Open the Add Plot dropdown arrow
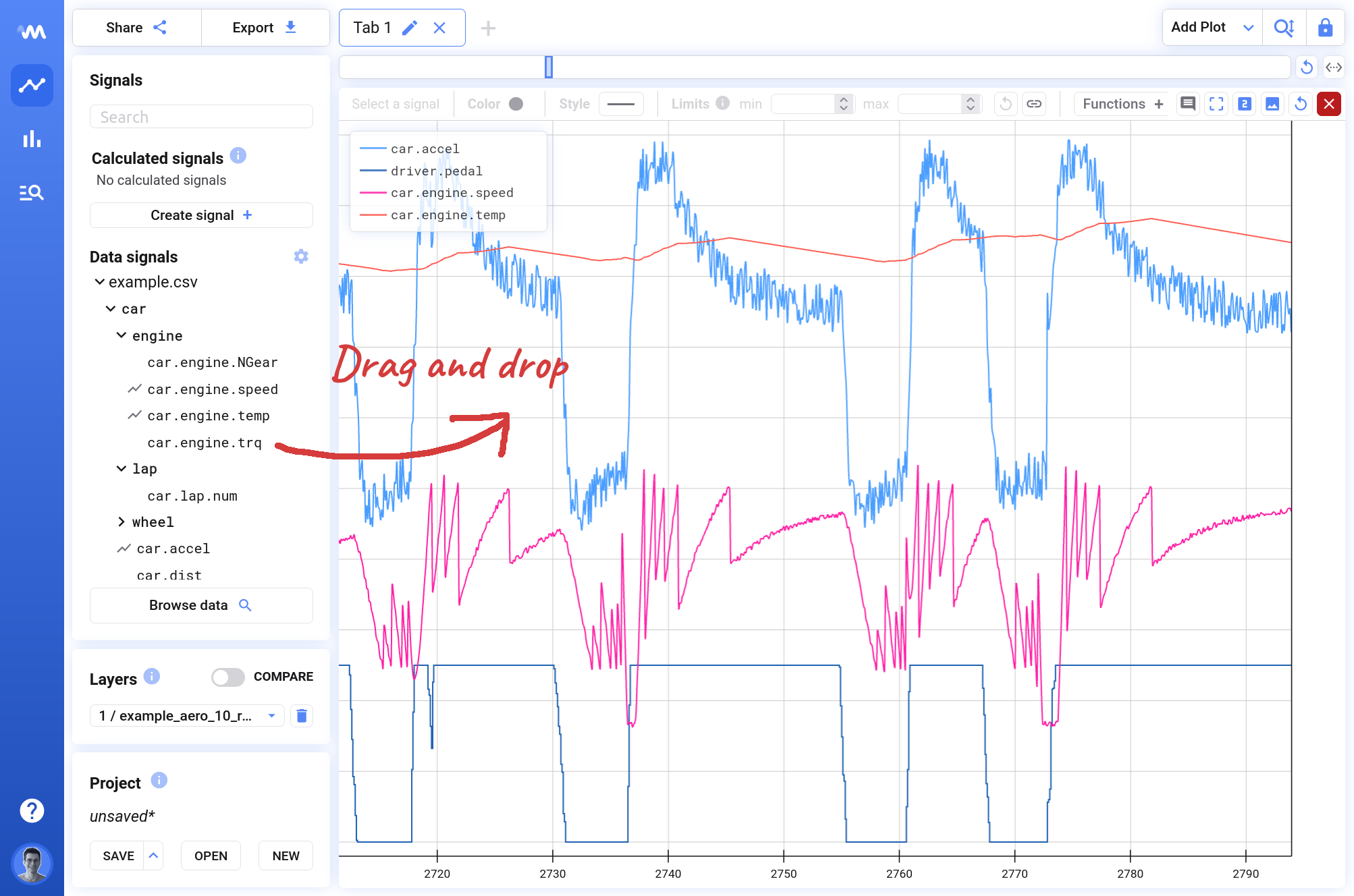The height and width of the screenshot is (896, 1354). [1248, 28]
